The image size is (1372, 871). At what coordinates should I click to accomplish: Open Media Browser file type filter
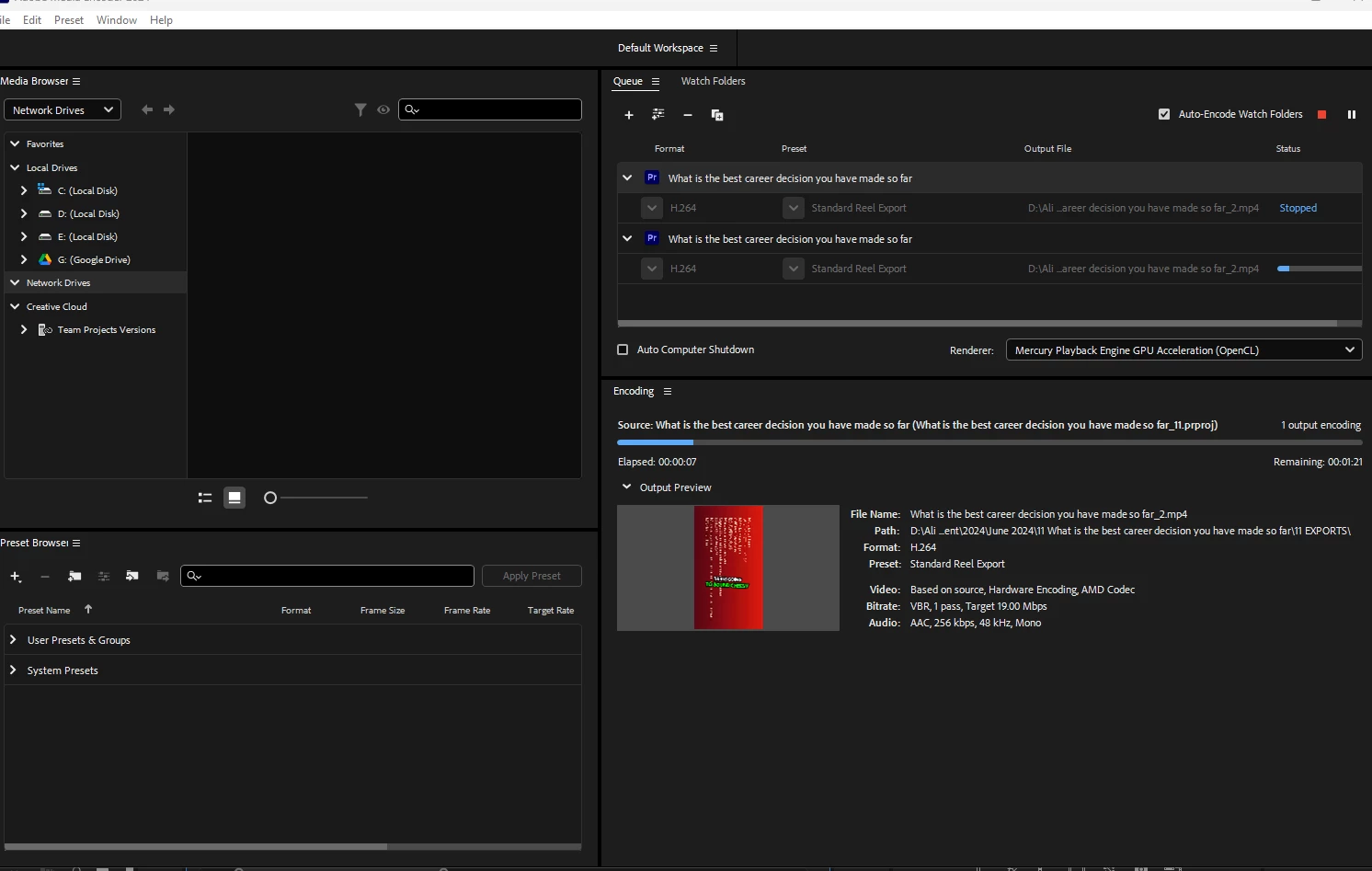tap(360, 109)
